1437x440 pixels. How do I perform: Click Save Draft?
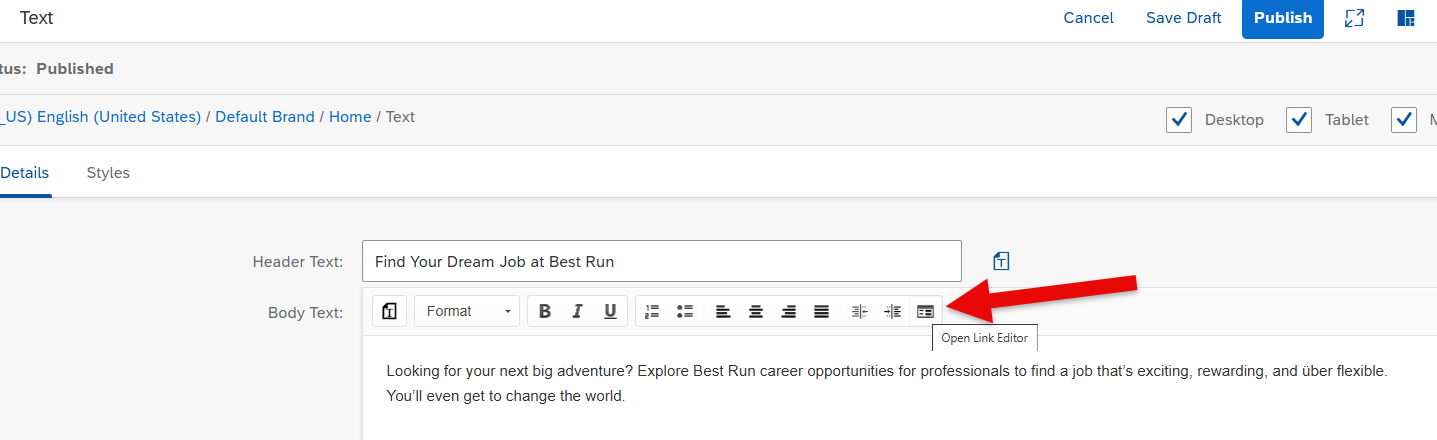tap(1184, 18)
